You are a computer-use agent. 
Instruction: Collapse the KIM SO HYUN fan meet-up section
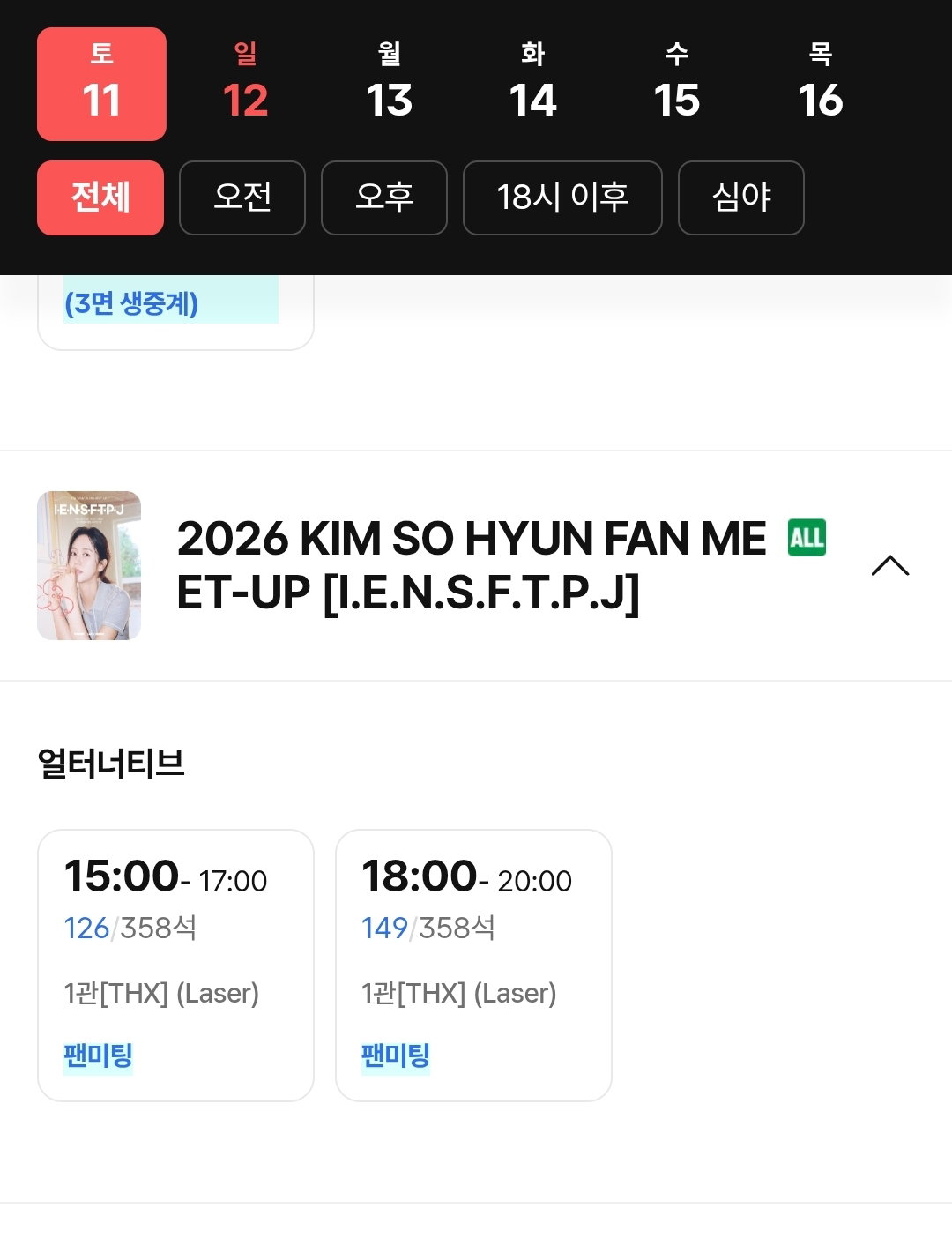point(889,565)
